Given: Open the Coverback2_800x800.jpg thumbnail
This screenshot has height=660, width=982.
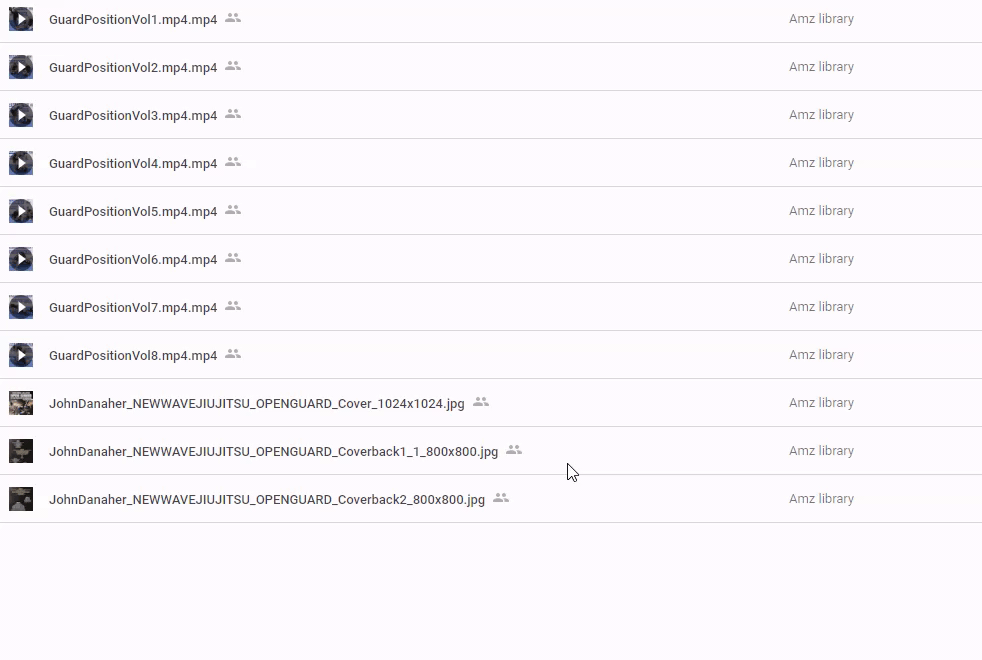Looking at the screenshot, I should (21, 499).
